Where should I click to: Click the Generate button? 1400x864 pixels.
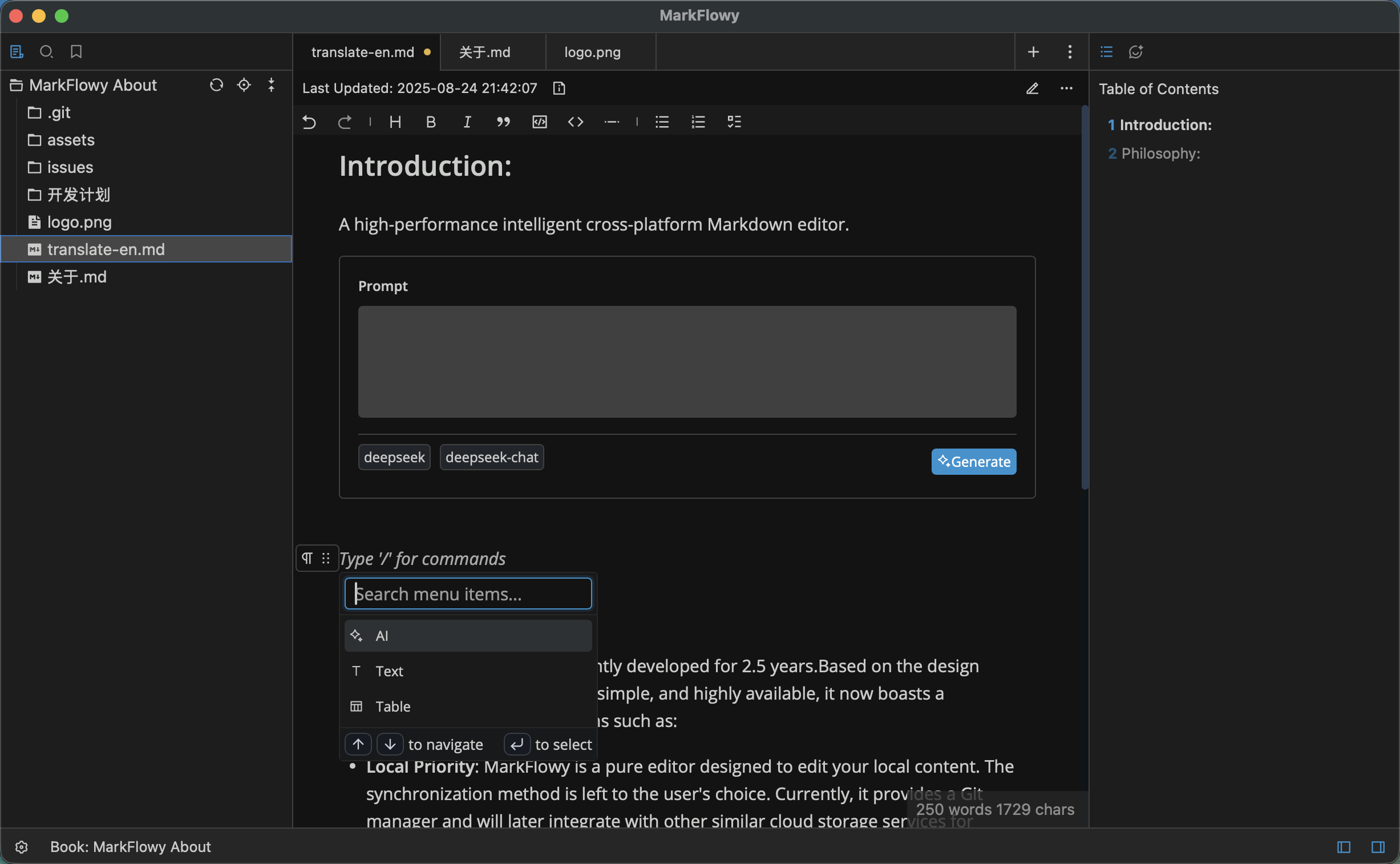pyautogui.click(x=973, y=462)
